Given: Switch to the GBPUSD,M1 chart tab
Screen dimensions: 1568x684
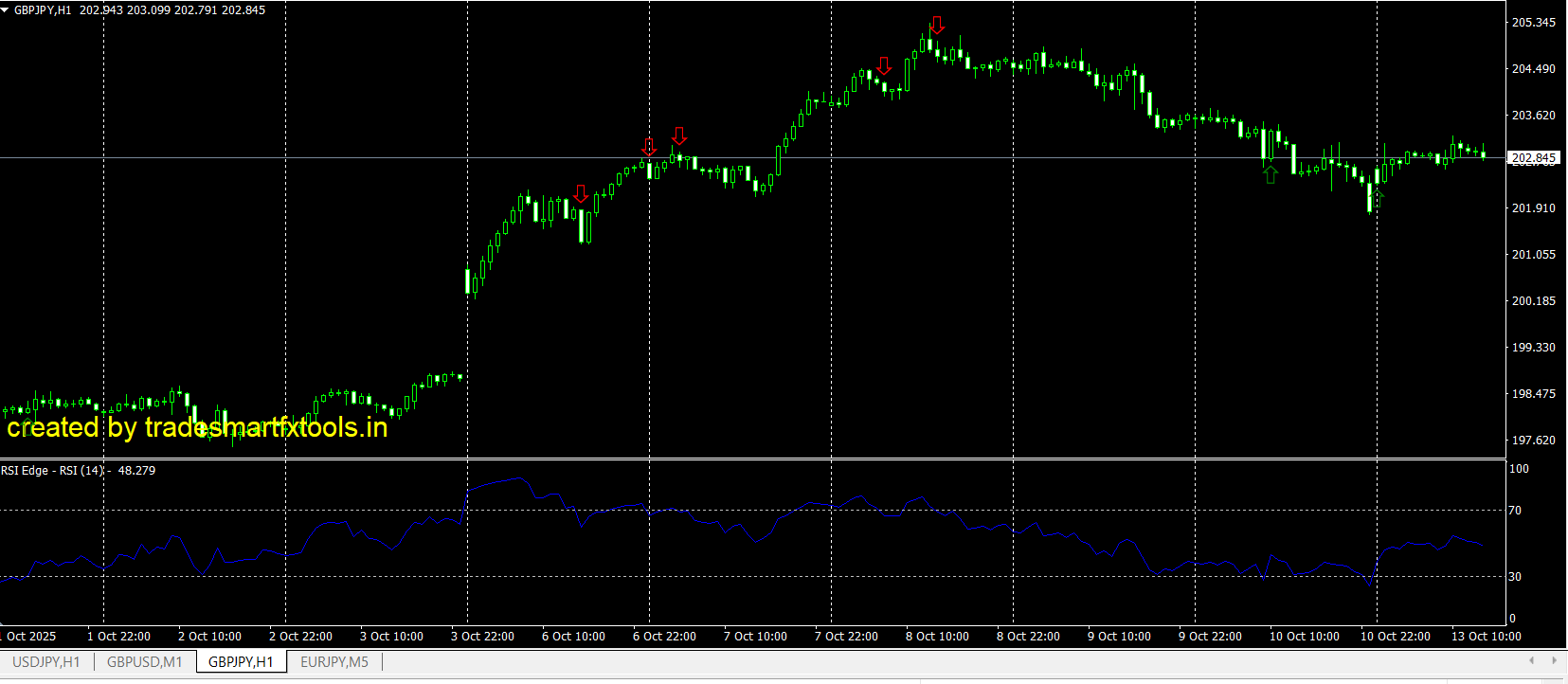Looking at the screenshot, I should (144, 662).
